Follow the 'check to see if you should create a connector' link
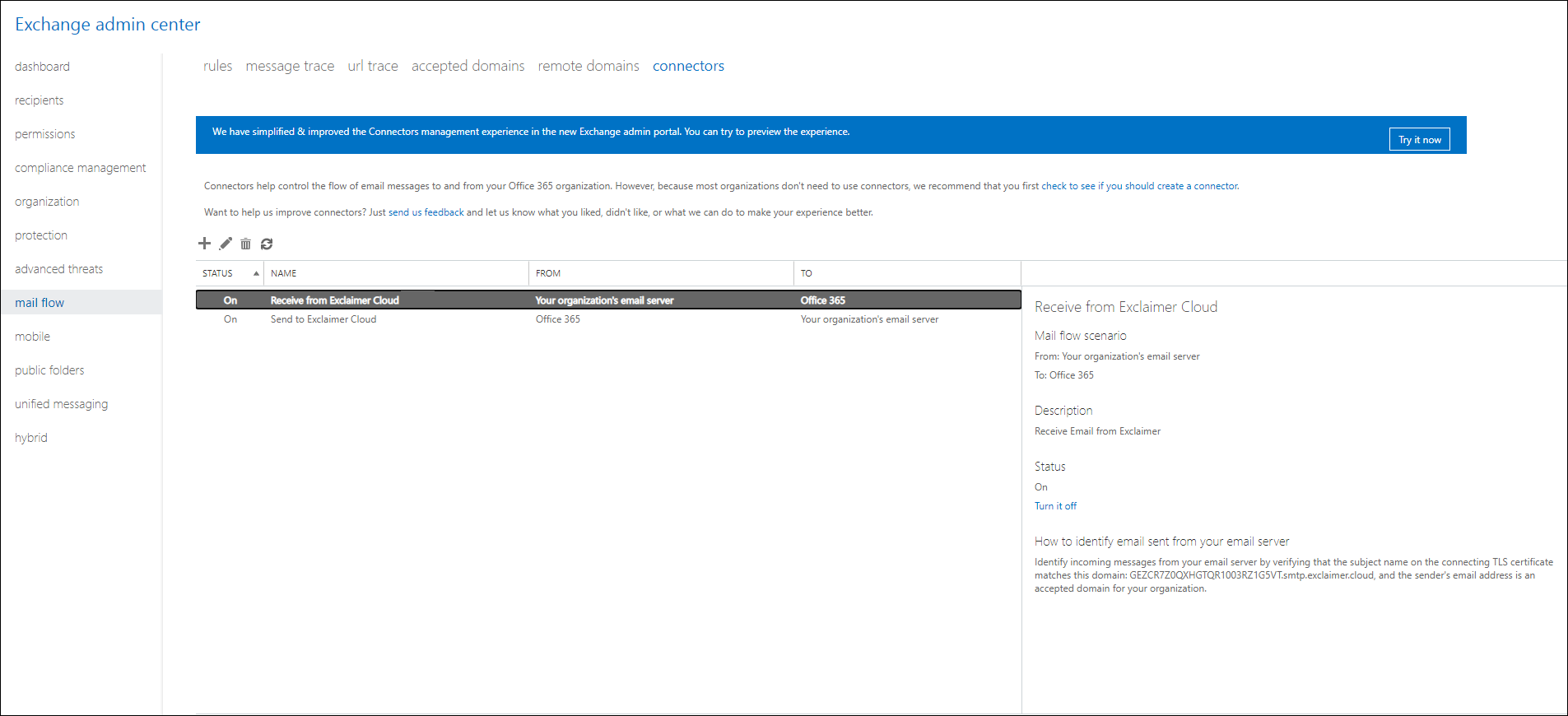This screenshot has width=1568, height=716. pos(1139,186)
